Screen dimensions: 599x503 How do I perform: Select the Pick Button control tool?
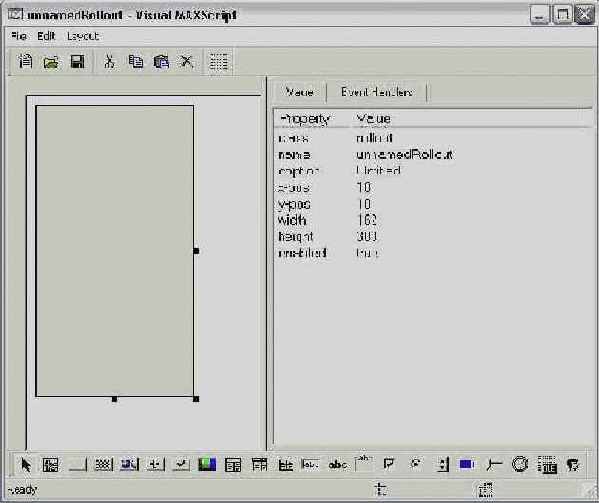tap(155, 464)
